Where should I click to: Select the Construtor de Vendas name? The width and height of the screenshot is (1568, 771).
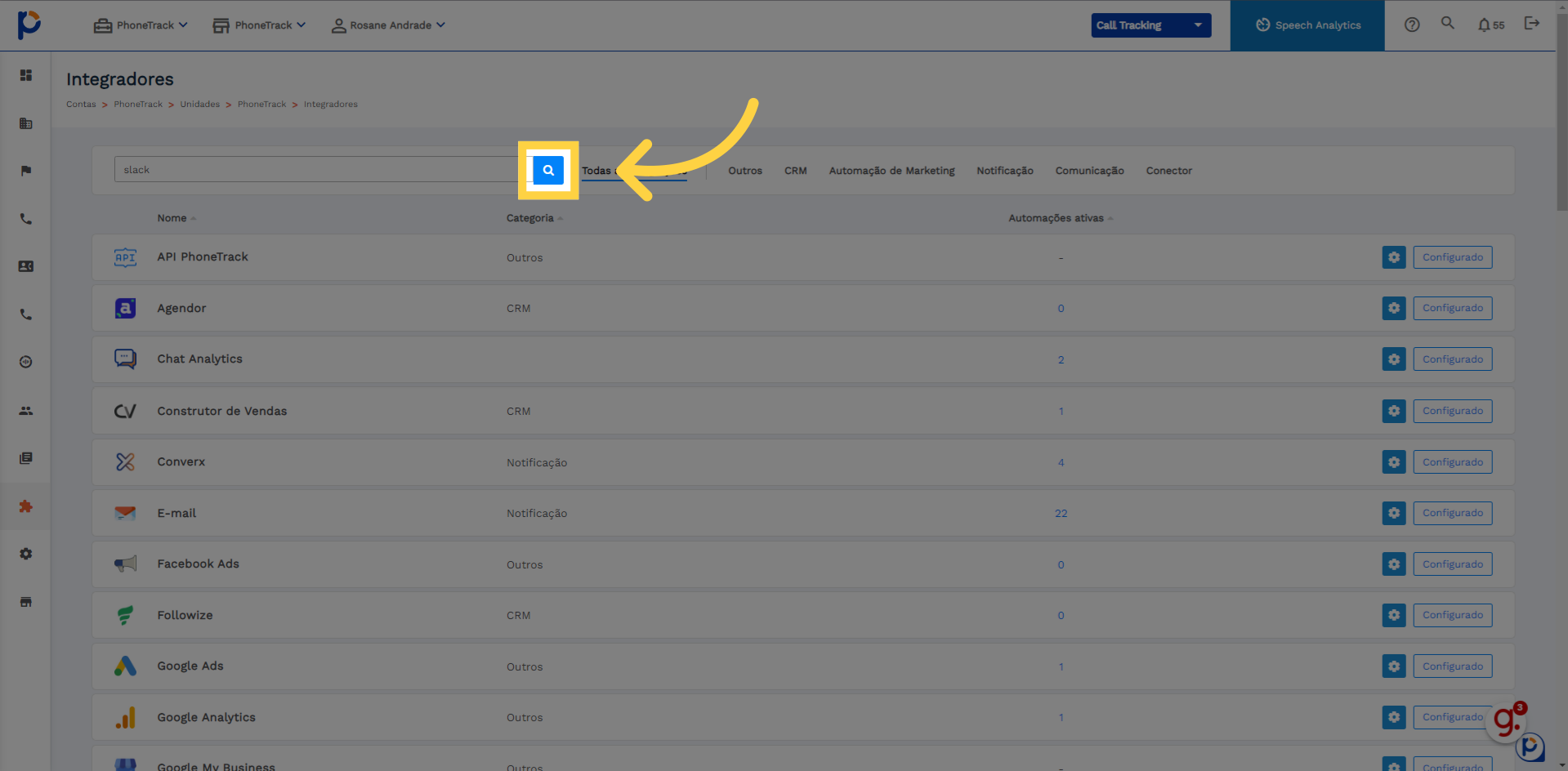point(221,411)
